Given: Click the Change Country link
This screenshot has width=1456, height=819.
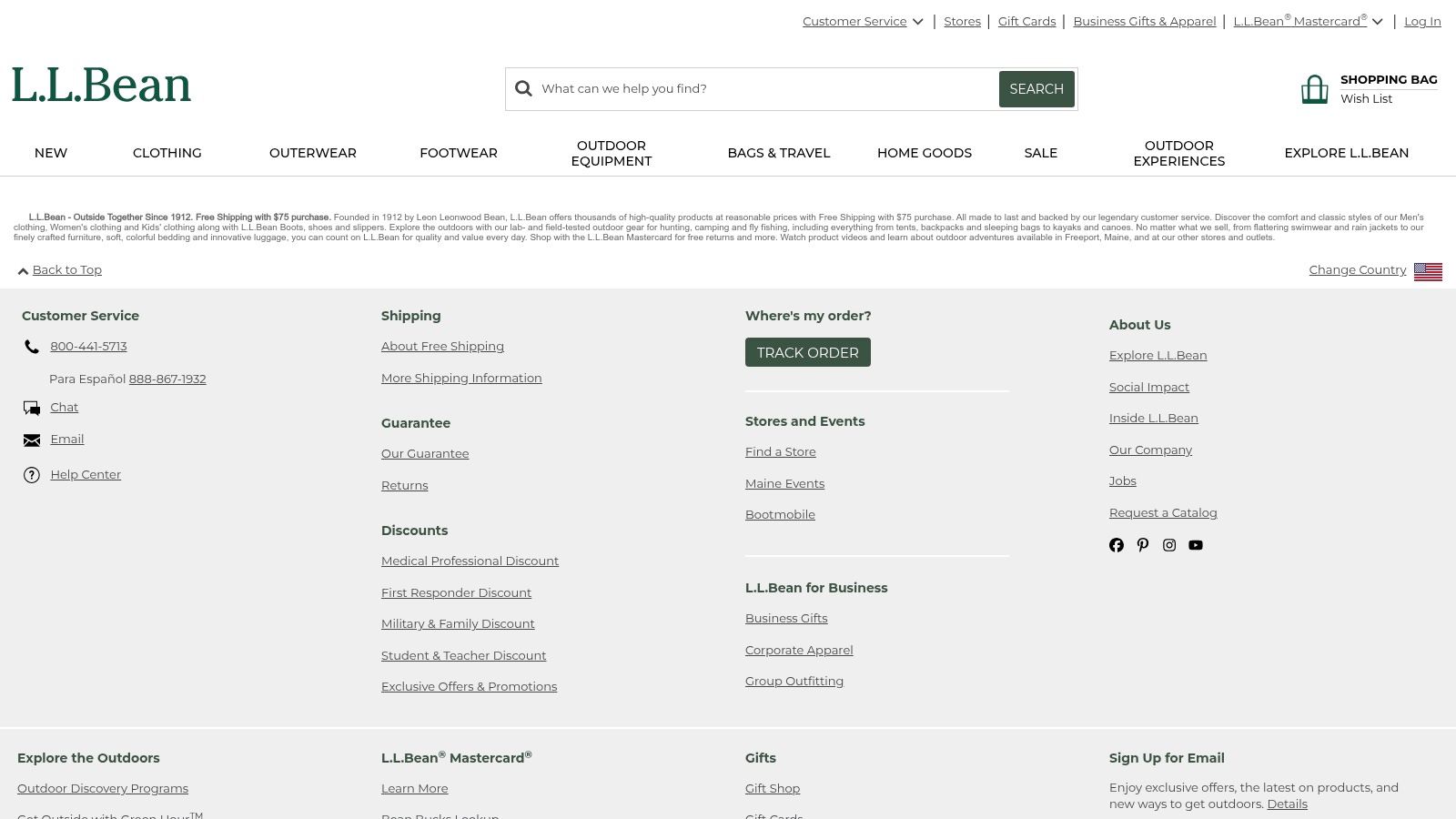Looking at the screenshot, I should pyautogui.click(x=1358, y=270).
